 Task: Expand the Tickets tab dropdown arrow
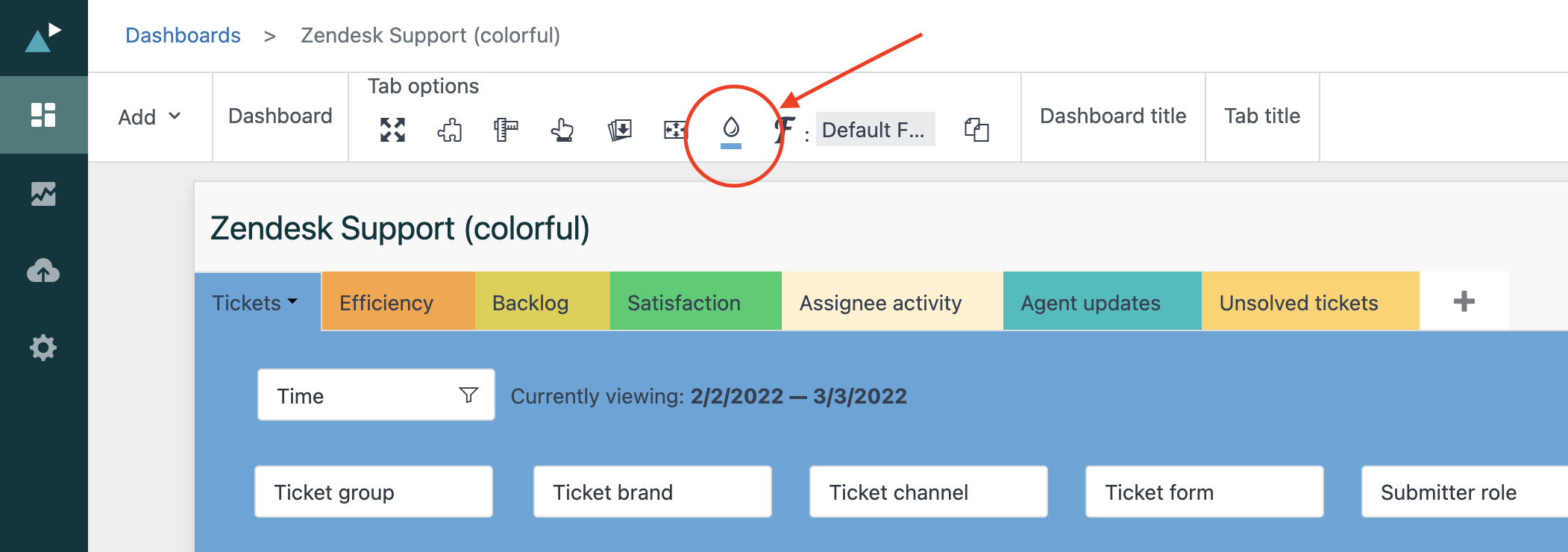pyautogui.click(x=292, y=302)
